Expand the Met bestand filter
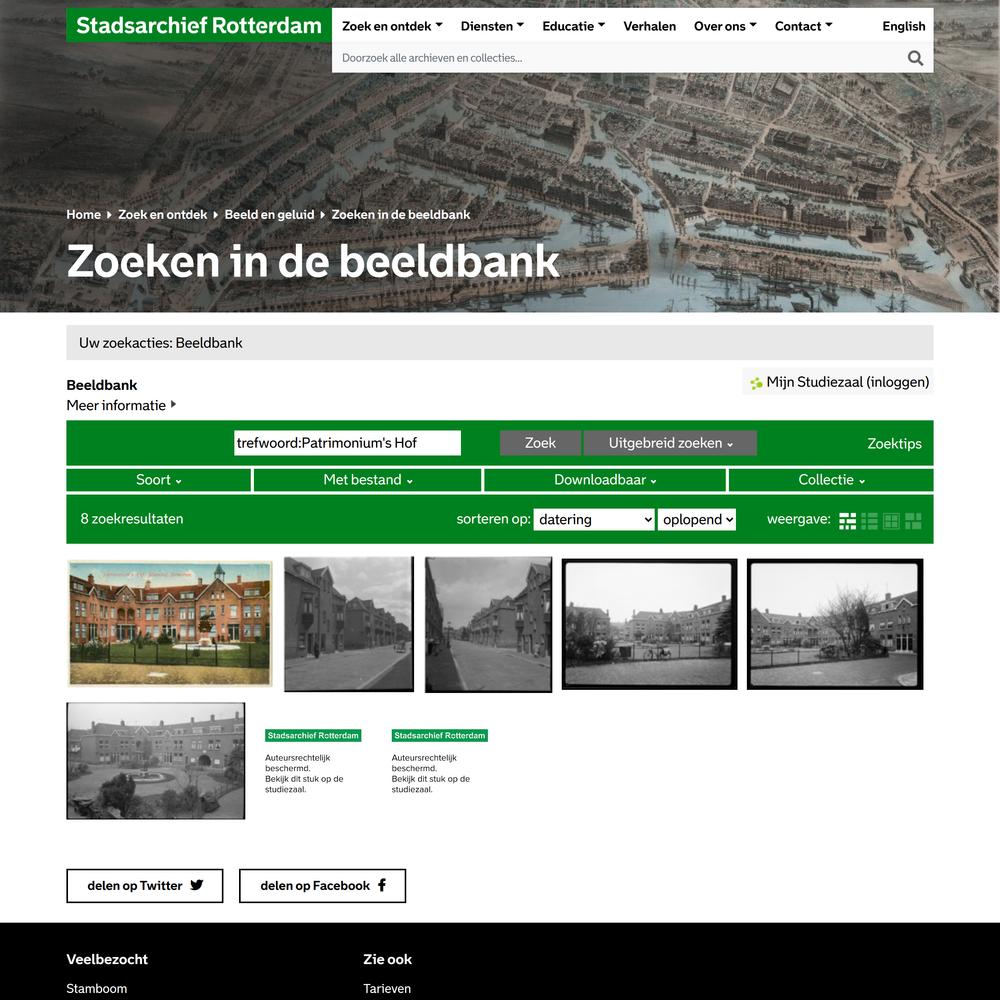Viewport: 1000px width, 1000px height. tap(367, 480)
